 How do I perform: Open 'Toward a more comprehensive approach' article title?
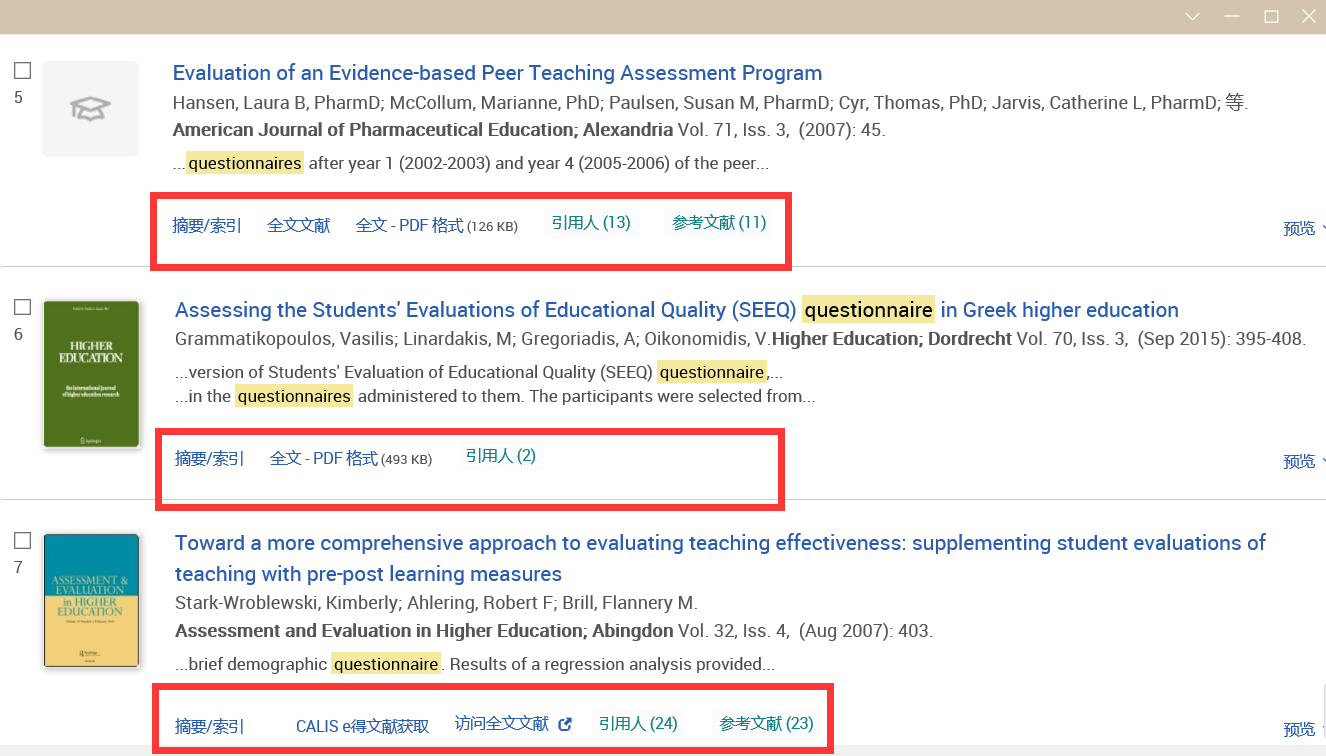tap(720, 558)
